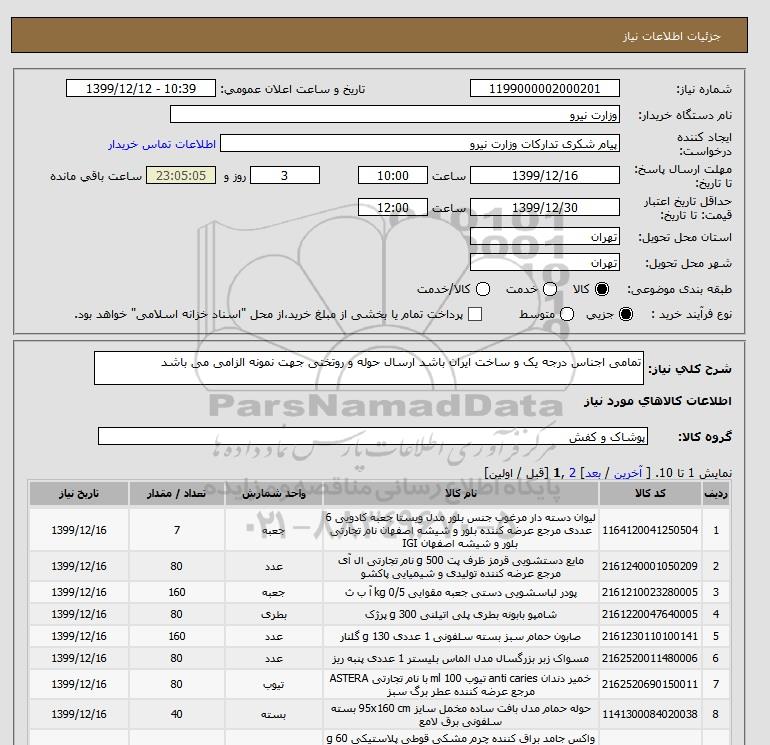Select the متوسط purchase type radio

coord(567,314)
